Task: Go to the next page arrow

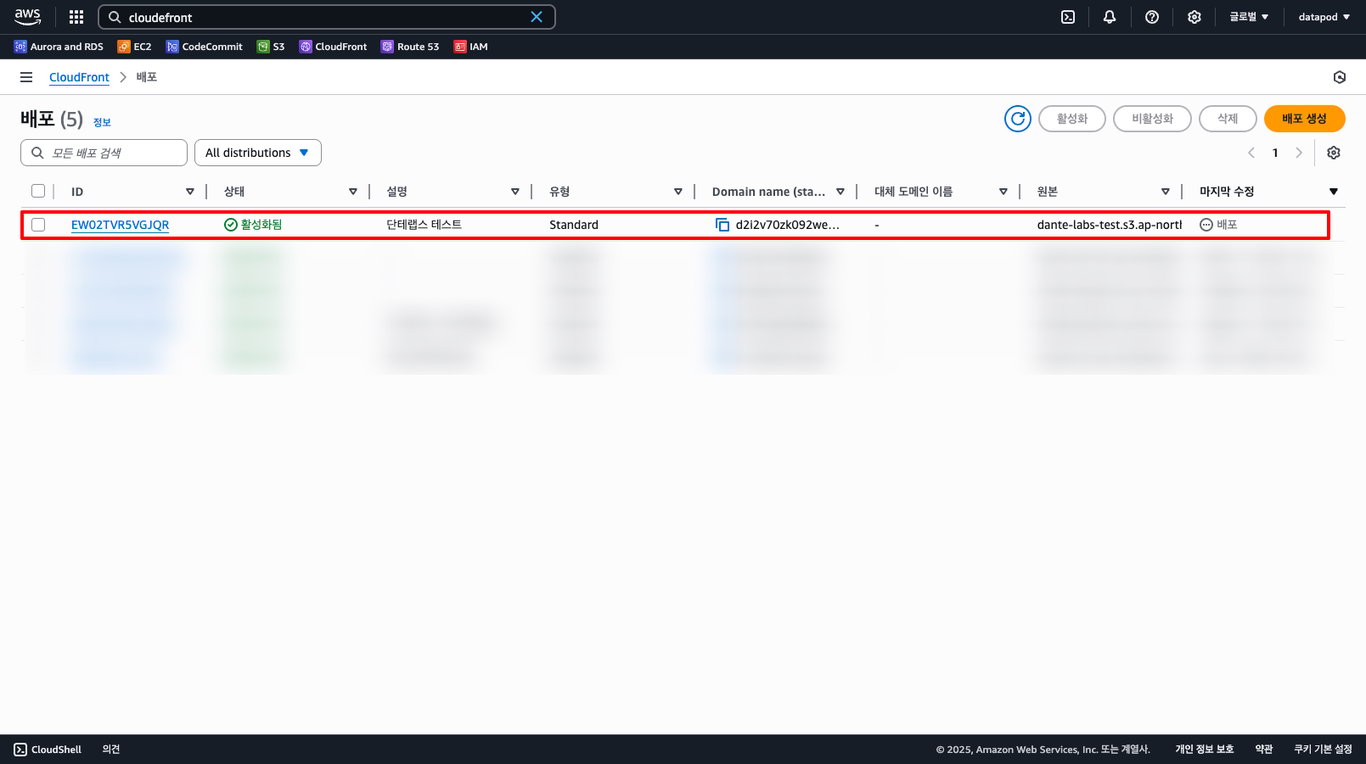Action: point(1299,153)
